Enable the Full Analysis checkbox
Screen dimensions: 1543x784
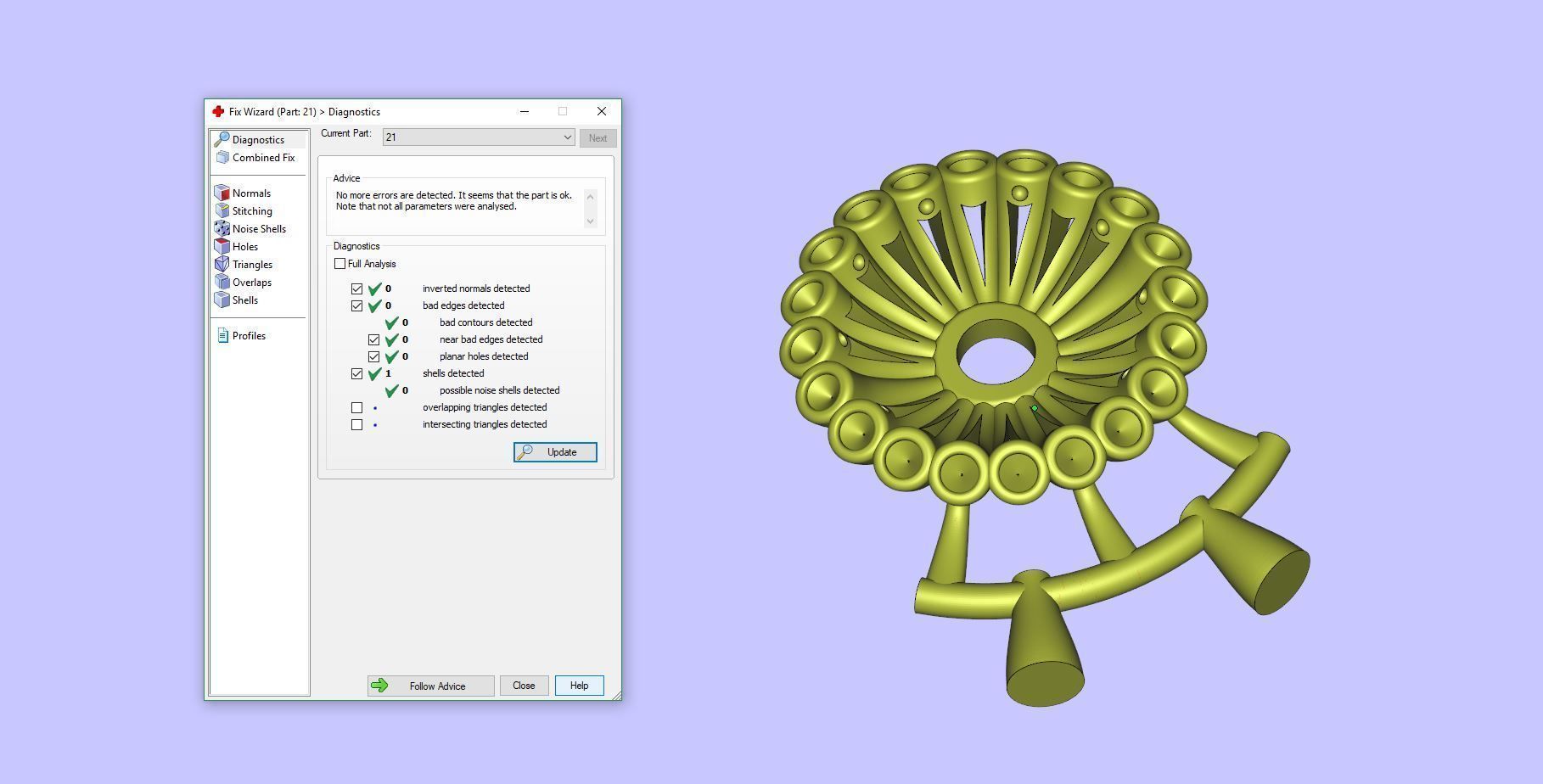point(339,264)
